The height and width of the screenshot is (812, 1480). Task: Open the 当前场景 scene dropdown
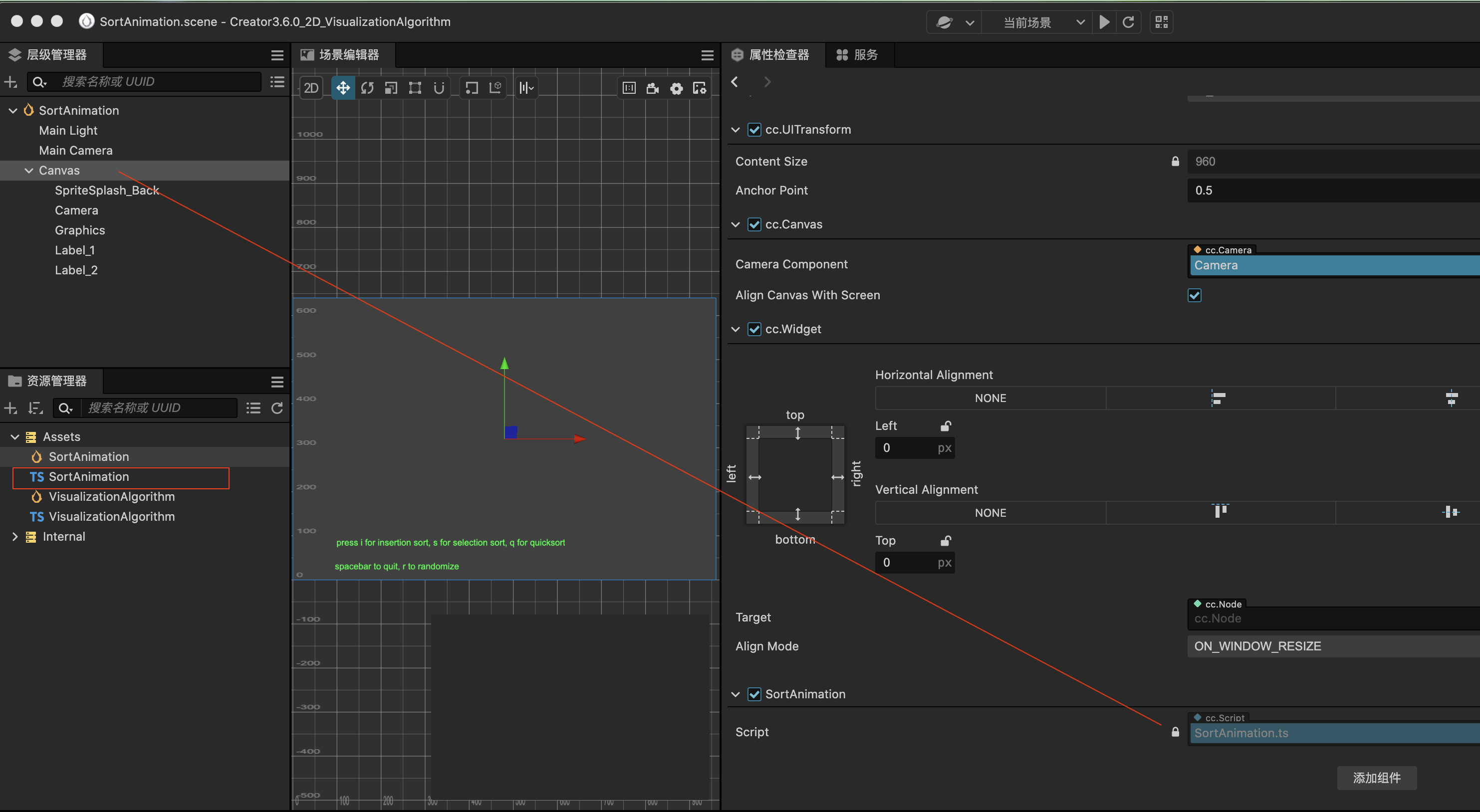pyautogui.click(x=1037, y=22)
